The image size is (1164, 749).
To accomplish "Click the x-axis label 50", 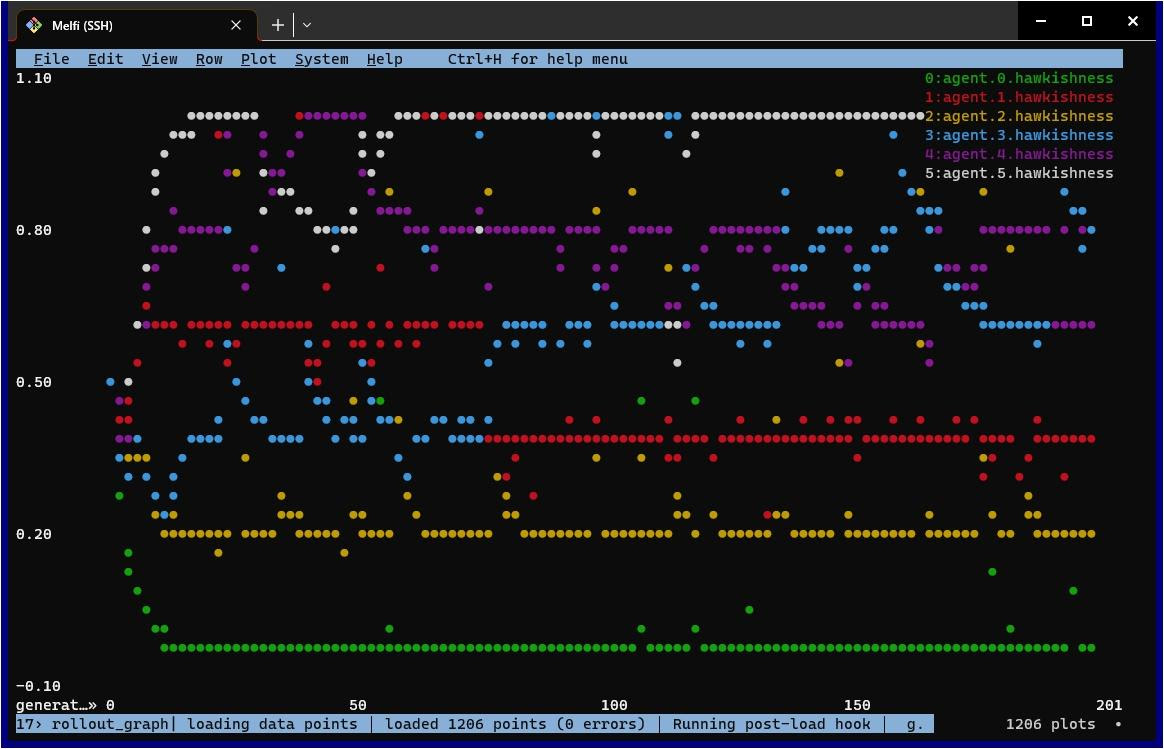I will tap(358, 704).
